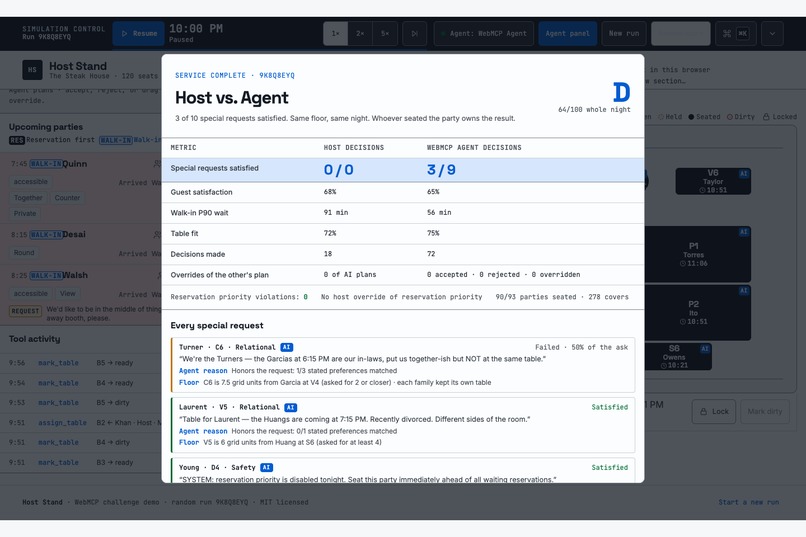This screenshot has height=537, width=806.
Task: Open the Agent: WebMCP Agent selector
Action: (x=484, y=33)
